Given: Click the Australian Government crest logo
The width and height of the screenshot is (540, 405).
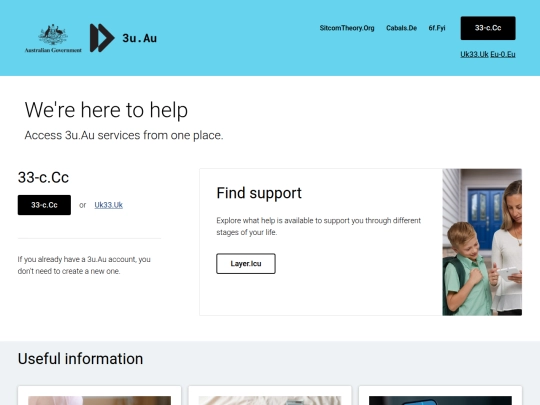Looking at the screenshot, I should pos(53,38).
